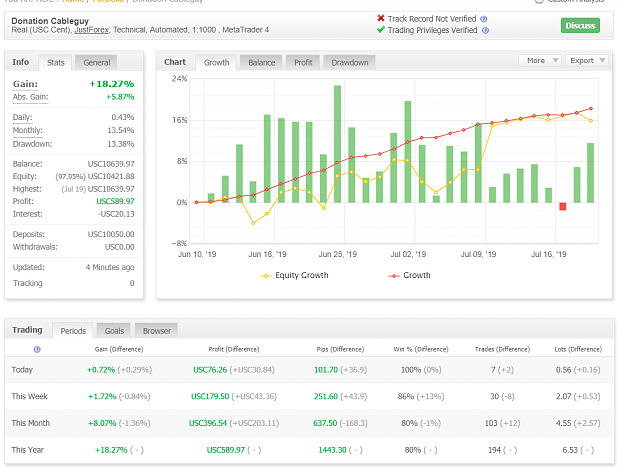Open the Browser tab in Trading

157,331
